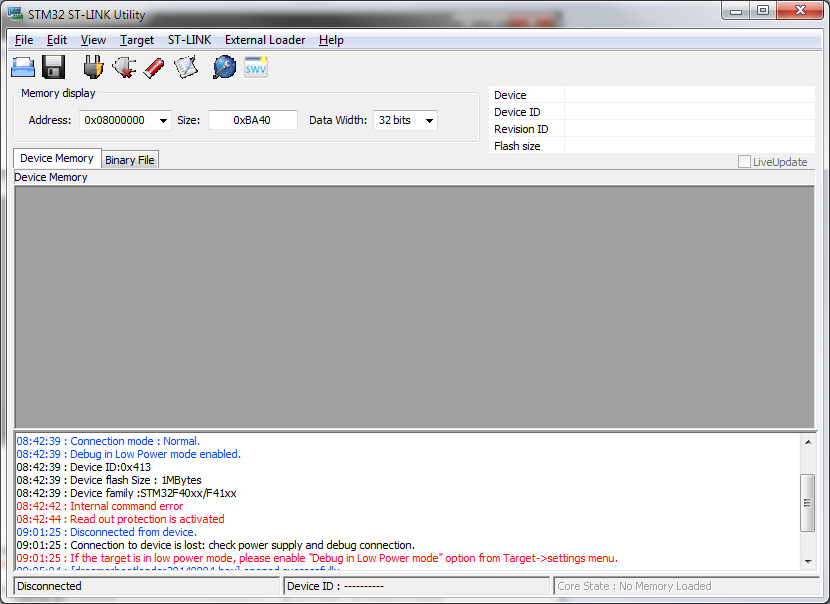Click the Size field showing 0xBA40
The height and width of the screenshot is (604, 830).
click(252, 120)
